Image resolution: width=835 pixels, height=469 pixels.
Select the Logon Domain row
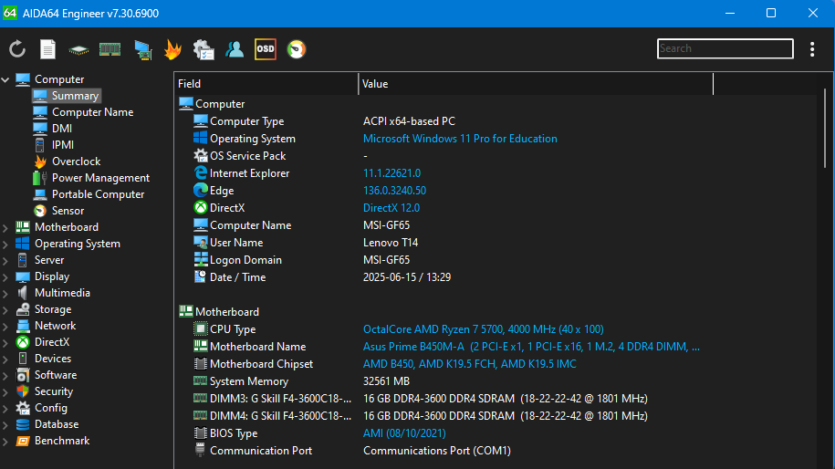[495, 260]
